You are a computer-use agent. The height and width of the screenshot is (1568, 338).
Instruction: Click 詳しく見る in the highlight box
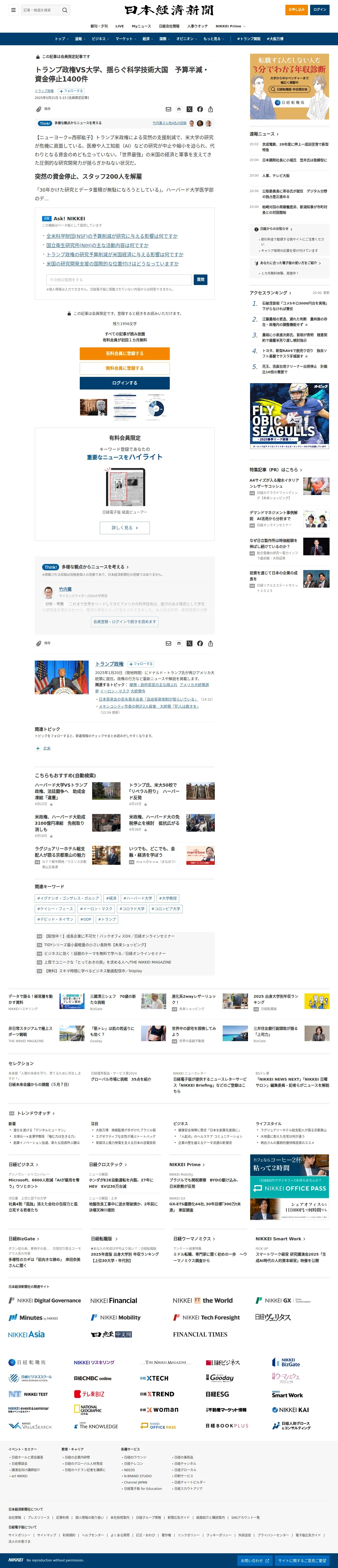(x=125, y=528)
